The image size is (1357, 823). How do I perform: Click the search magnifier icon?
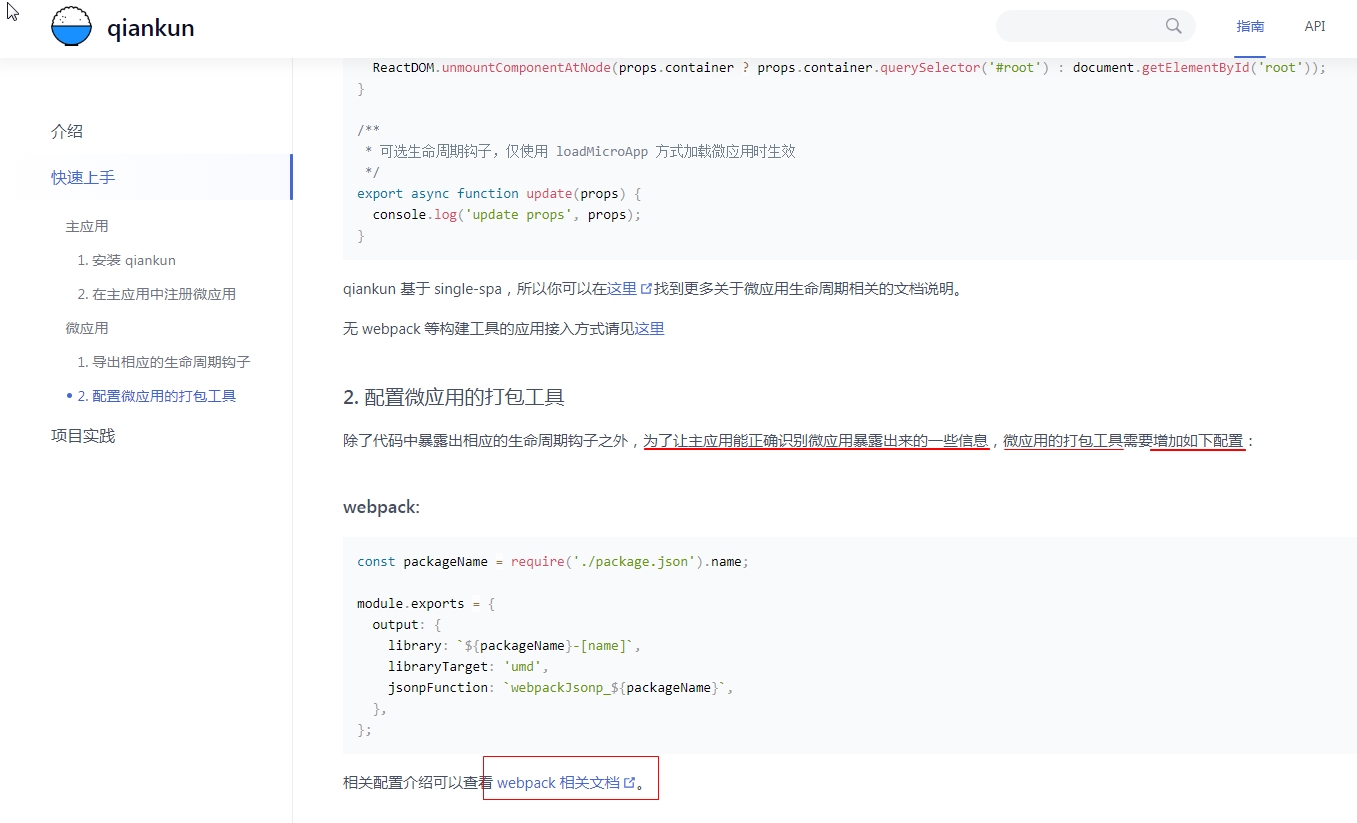(x=1174, y=26)
